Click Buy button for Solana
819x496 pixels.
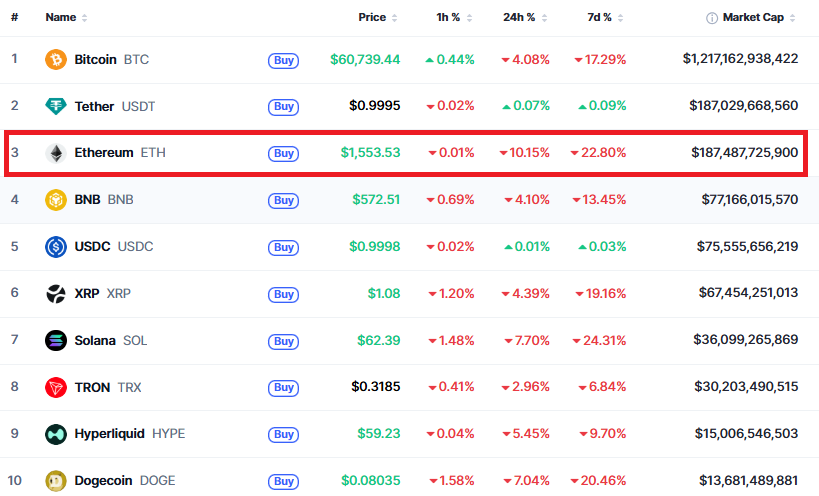pyautogui.click(x=284, y=341)
